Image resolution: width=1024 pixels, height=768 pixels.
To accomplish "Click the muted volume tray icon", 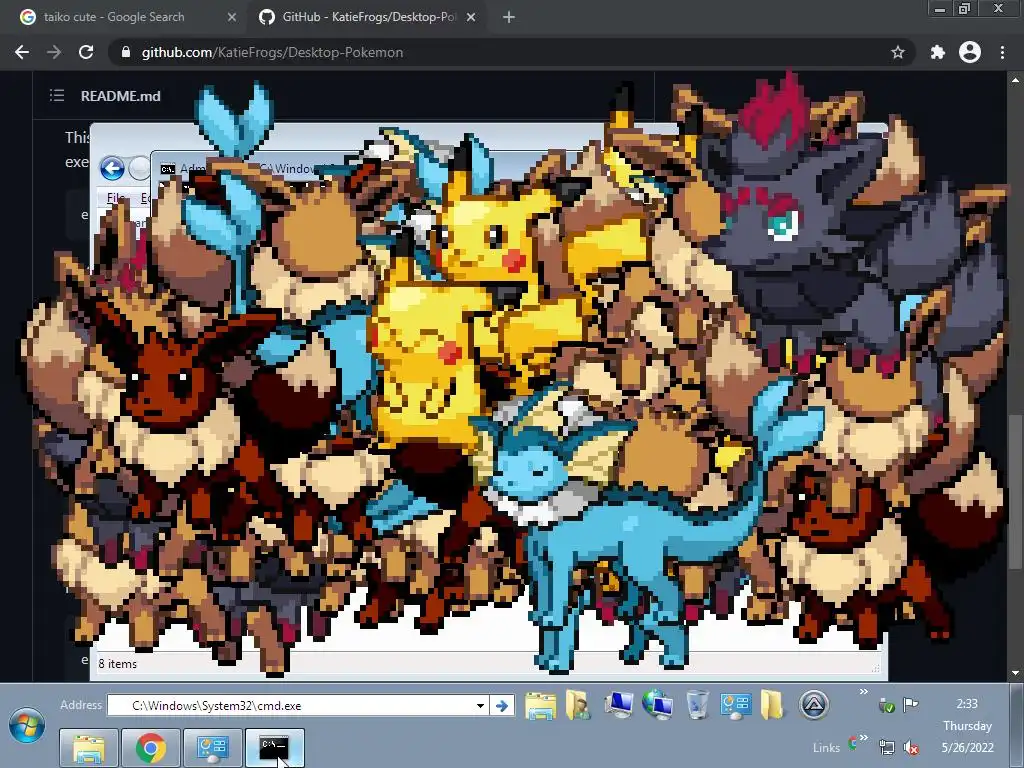I will pyautogui.click(x=910, y=747).
